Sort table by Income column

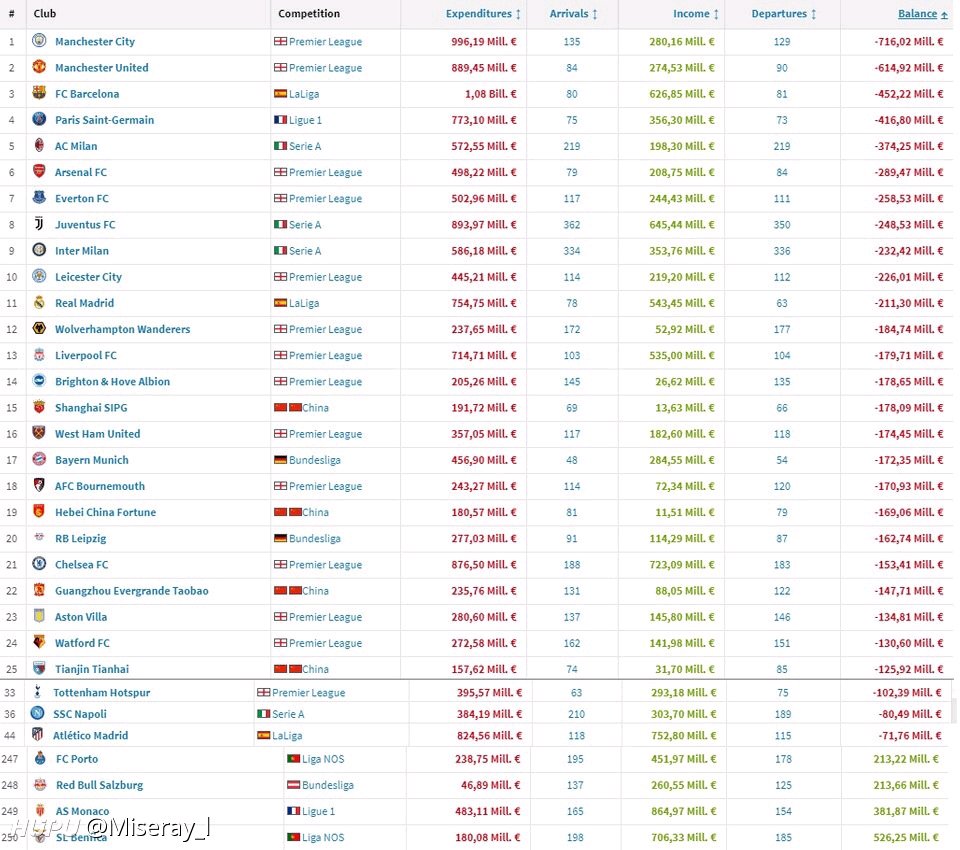696,13
